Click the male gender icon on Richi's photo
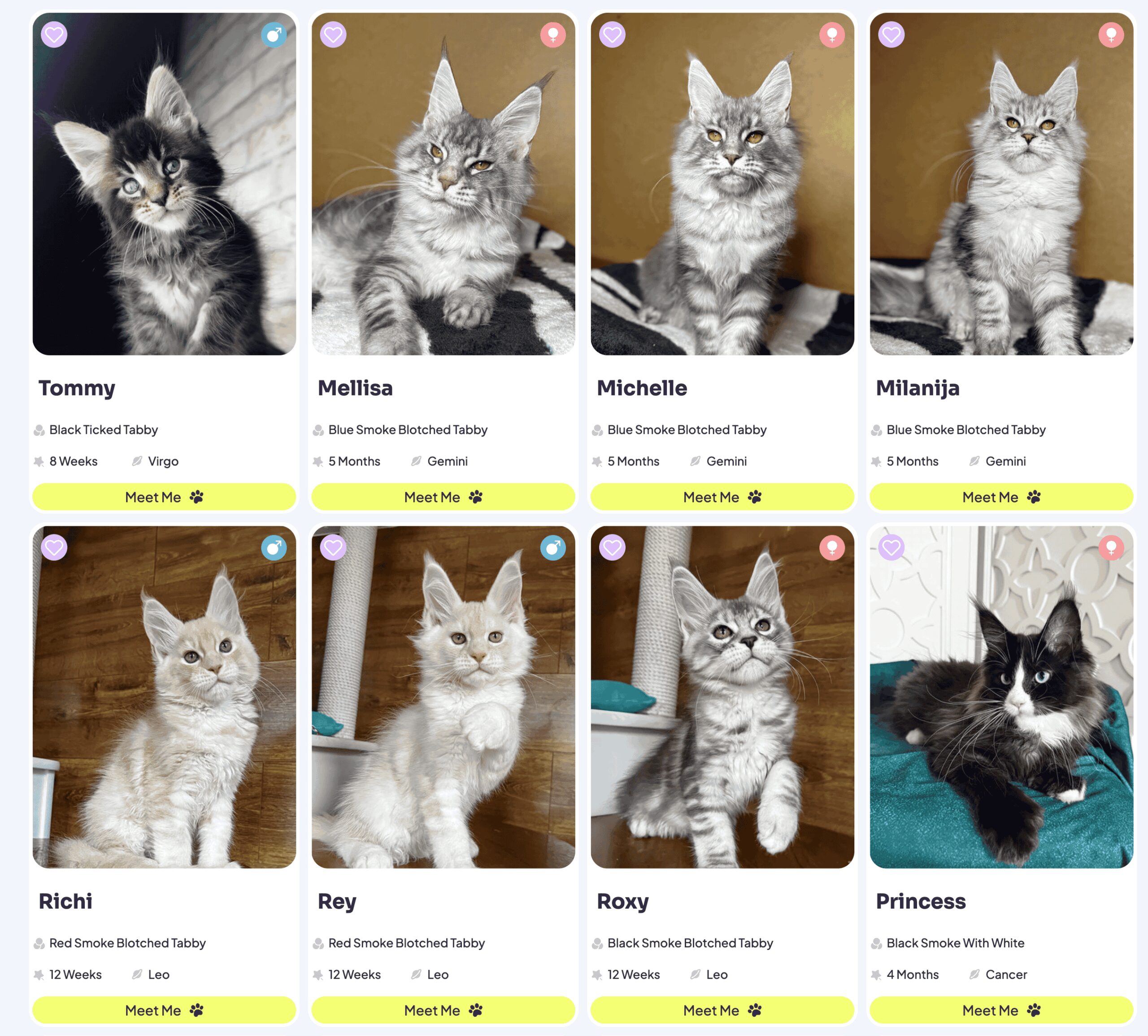This screenshot has width=1148, height=1036. coord(274,548)
